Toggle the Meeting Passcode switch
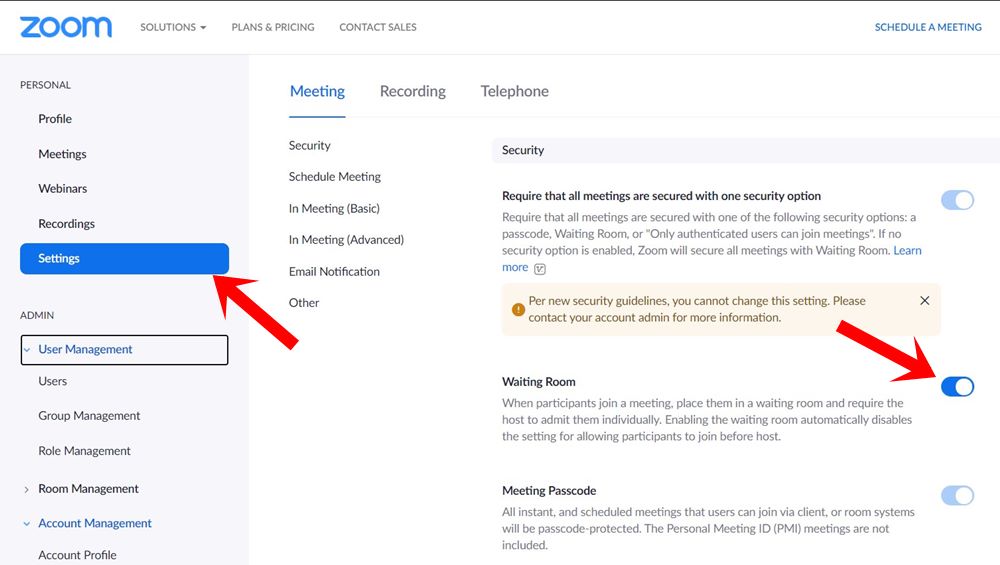Image resolution: width=1000 pixels, height=565 pixels. pos(957,495)
